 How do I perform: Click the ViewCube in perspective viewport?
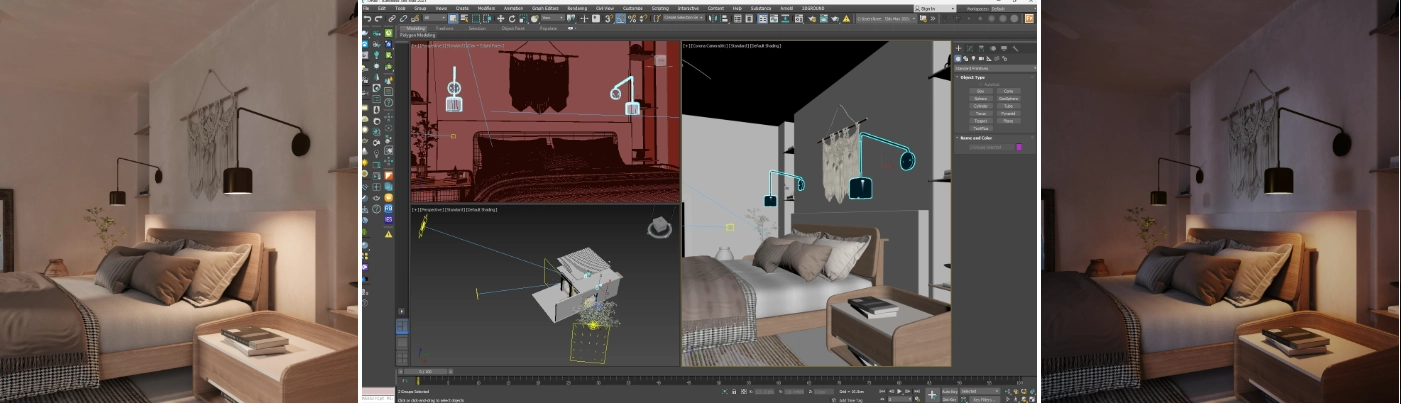[658, 227]
